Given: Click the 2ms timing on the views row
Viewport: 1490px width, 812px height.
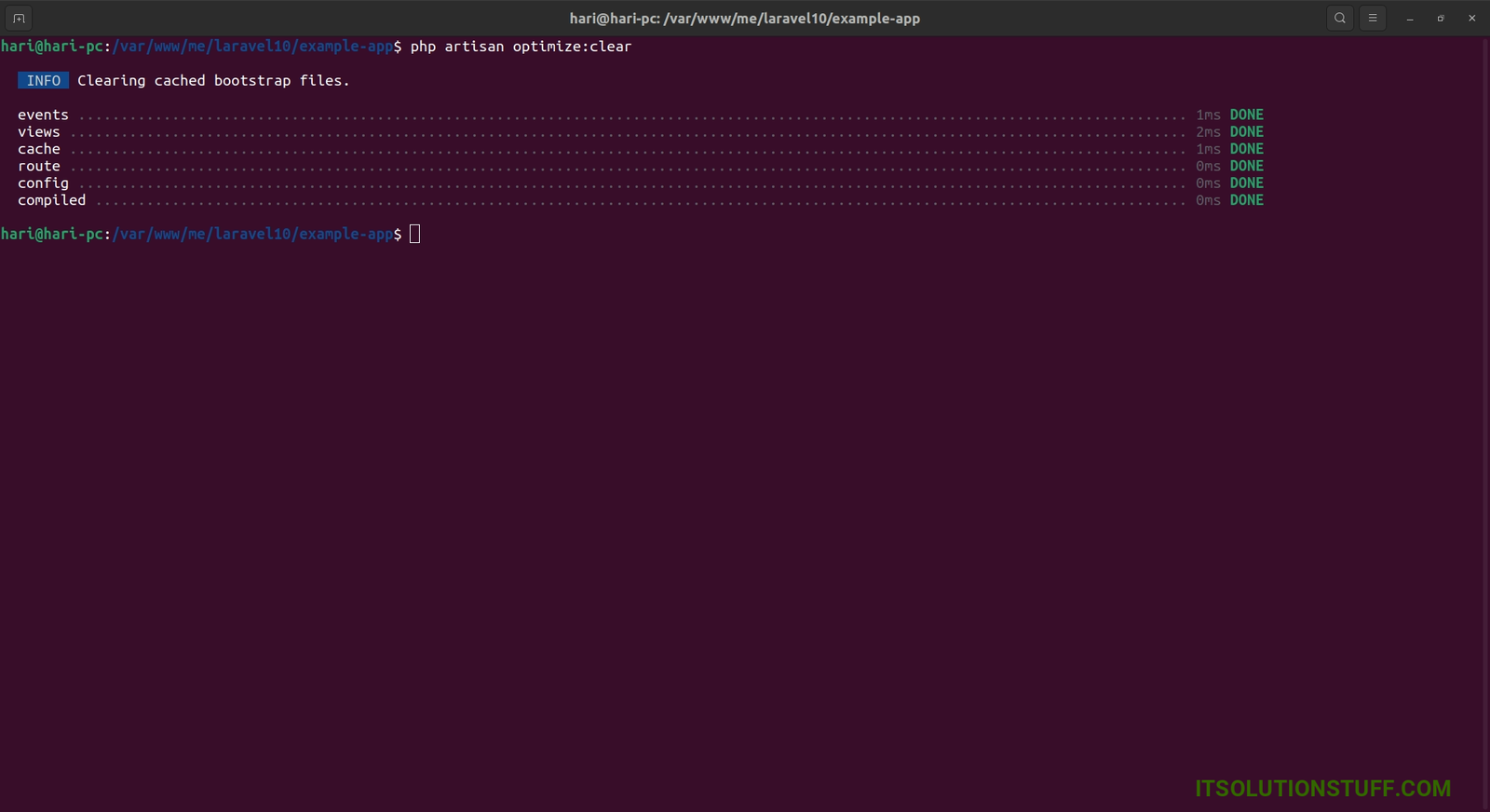Looking at the screenshot, I should click(1208, 132).
